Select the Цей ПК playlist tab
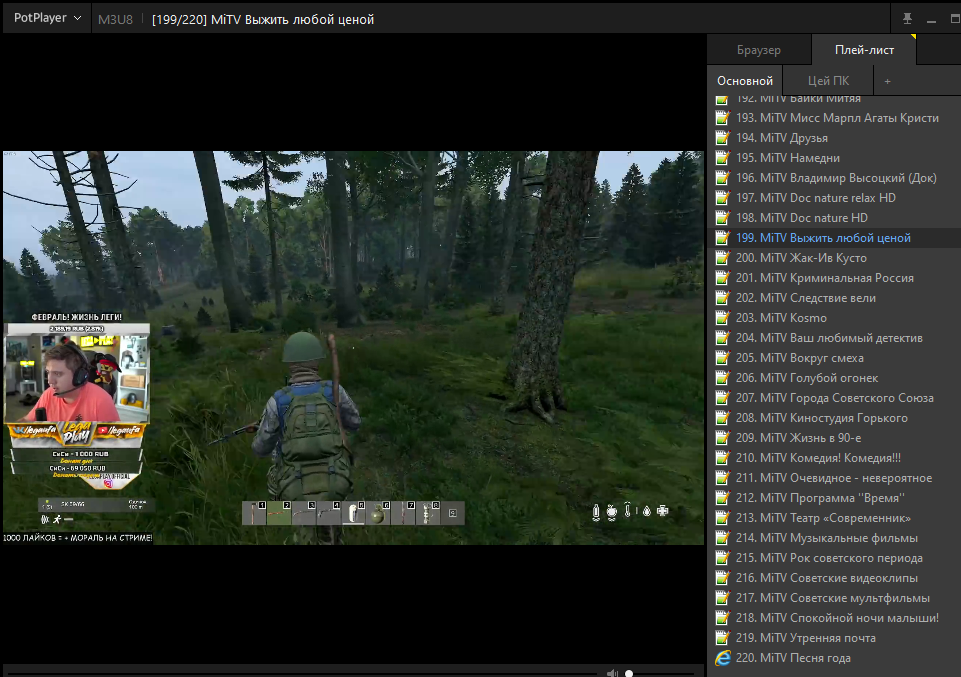The image size is (961, 677). 828,81
